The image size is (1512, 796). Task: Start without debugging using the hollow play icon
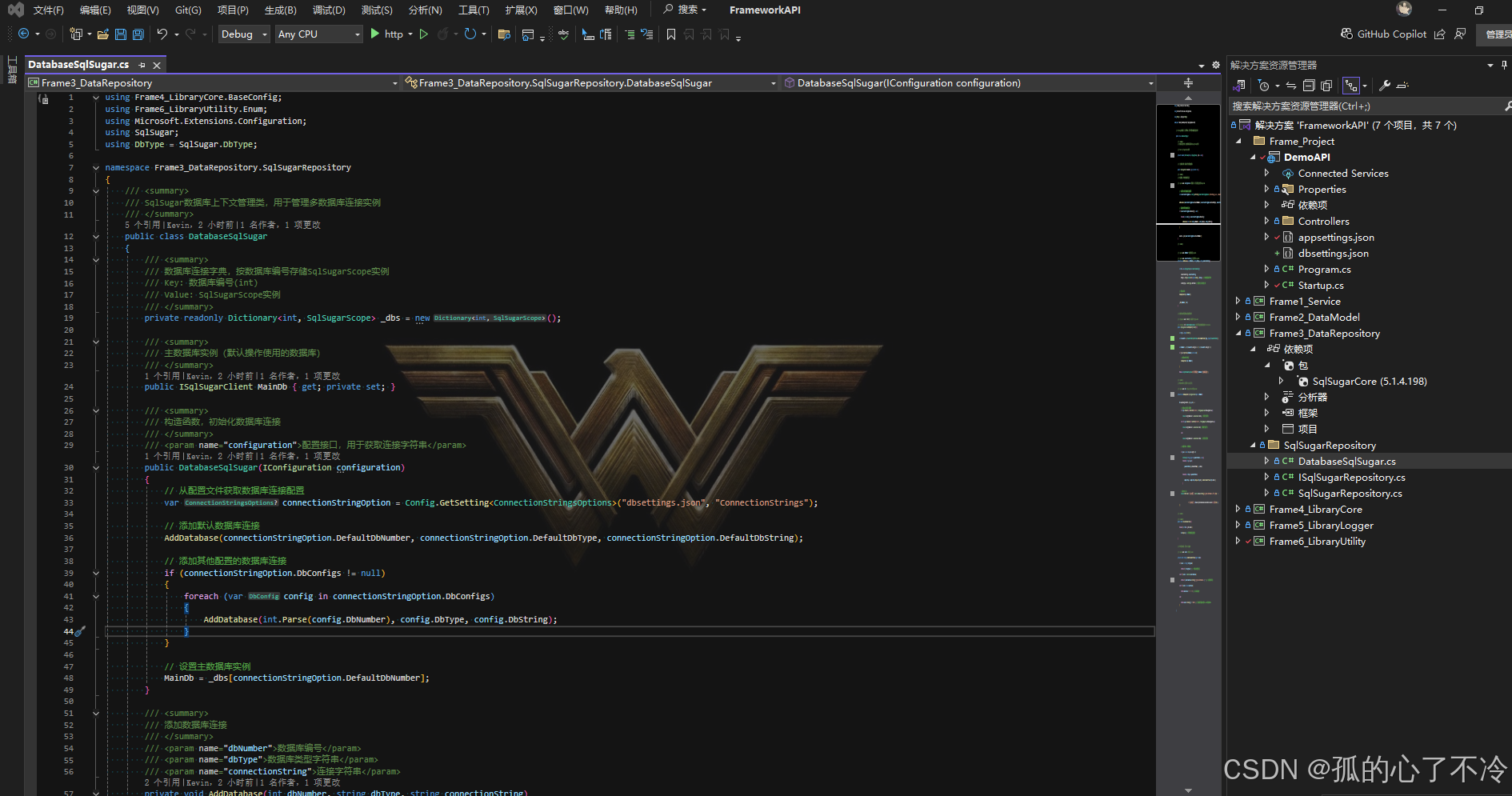(x=424, y=34)
